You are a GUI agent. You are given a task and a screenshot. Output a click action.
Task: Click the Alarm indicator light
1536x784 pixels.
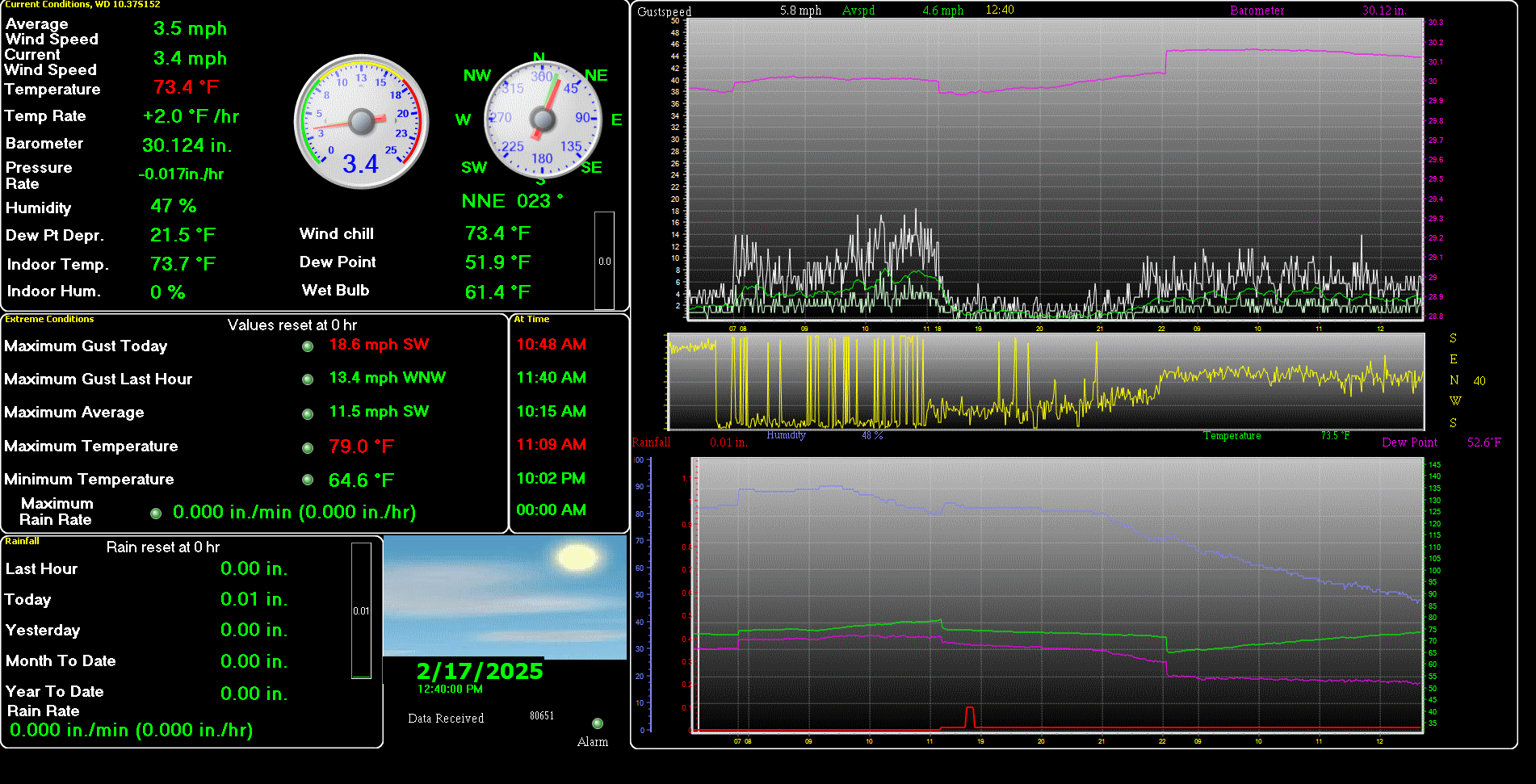click(598, 723)
